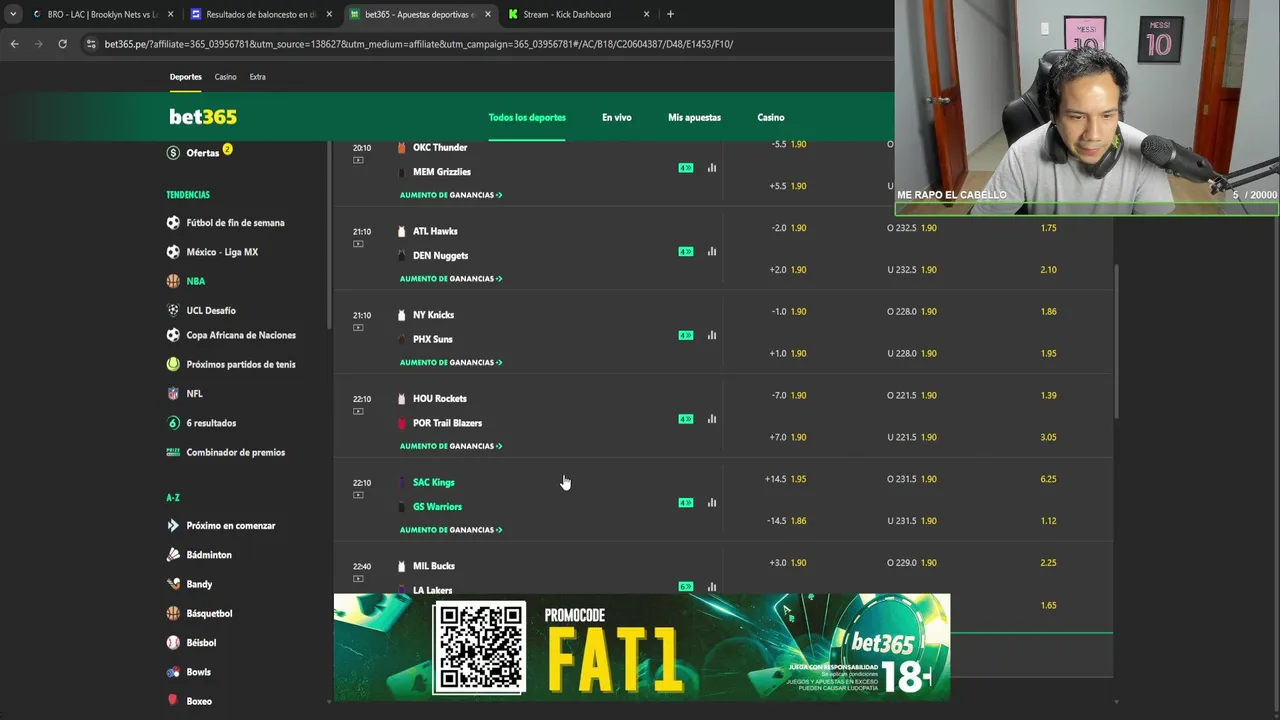Screen dimensions: 1280x720
Task: Select Deportes in top menu
Action: pyautogui.click(x=185, y=77)
